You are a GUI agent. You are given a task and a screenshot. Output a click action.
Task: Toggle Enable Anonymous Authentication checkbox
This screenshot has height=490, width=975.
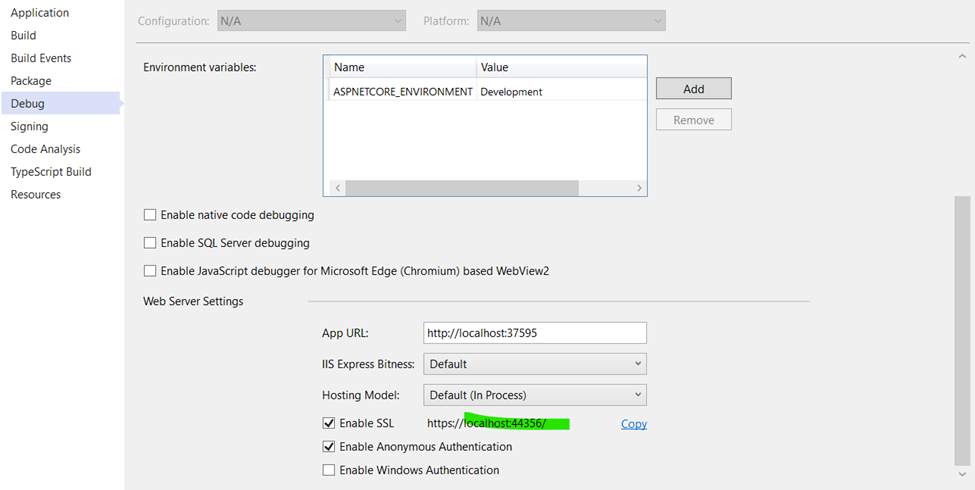(329, 447)
